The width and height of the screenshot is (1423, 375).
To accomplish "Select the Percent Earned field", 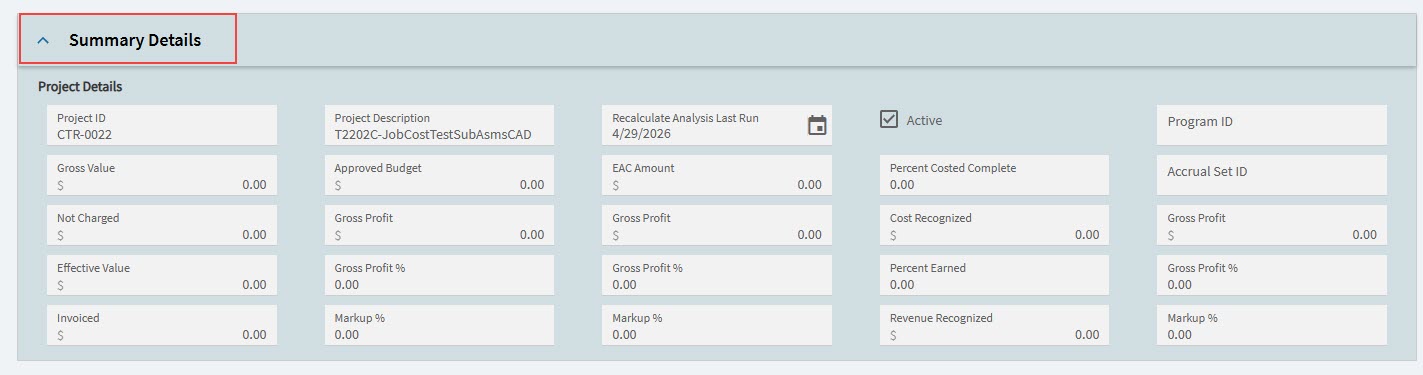I will pyautogui.click(x=994, y=275).
